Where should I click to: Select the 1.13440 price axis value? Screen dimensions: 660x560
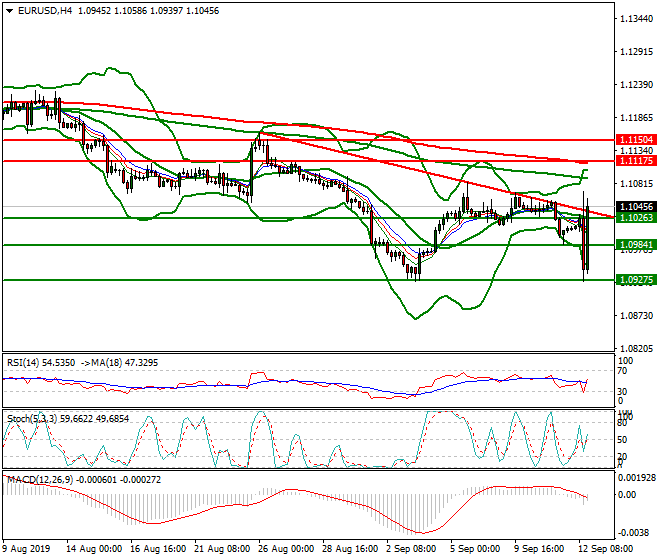click(x=636, y=19)
